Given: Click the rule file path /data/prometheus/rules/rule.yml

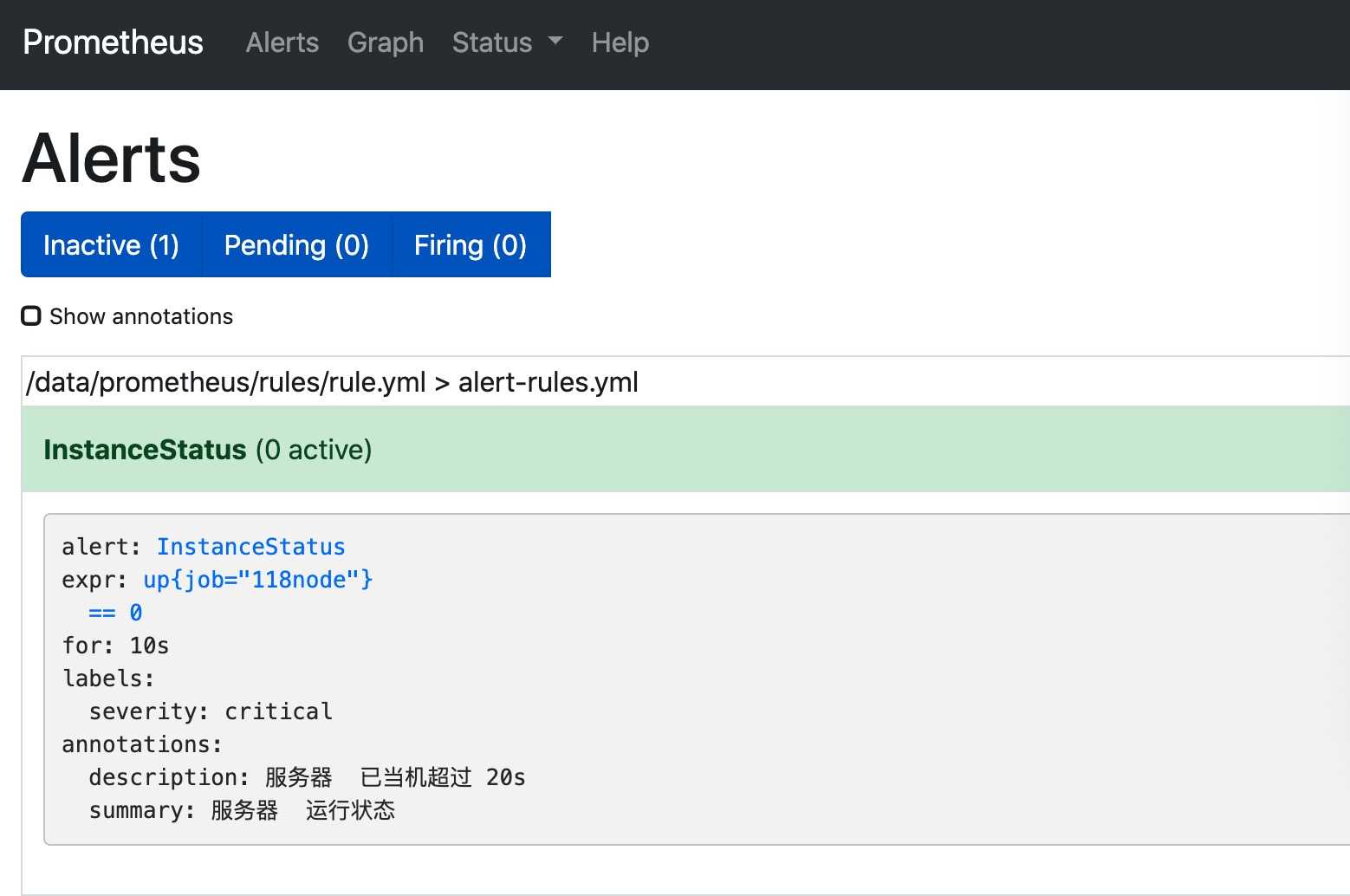Looking at the screenshot, I should (226, 382).
